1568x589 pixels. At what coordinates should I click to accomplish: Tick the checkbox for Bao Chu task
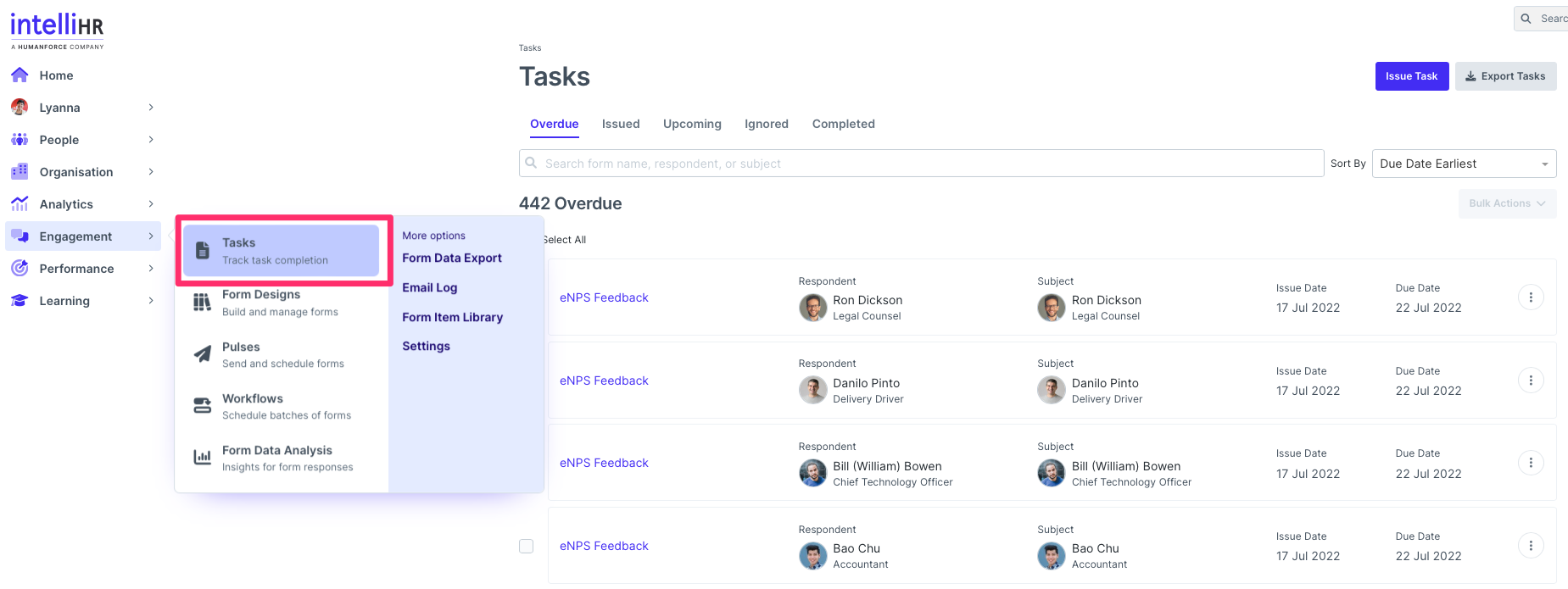tap(527, 547)
